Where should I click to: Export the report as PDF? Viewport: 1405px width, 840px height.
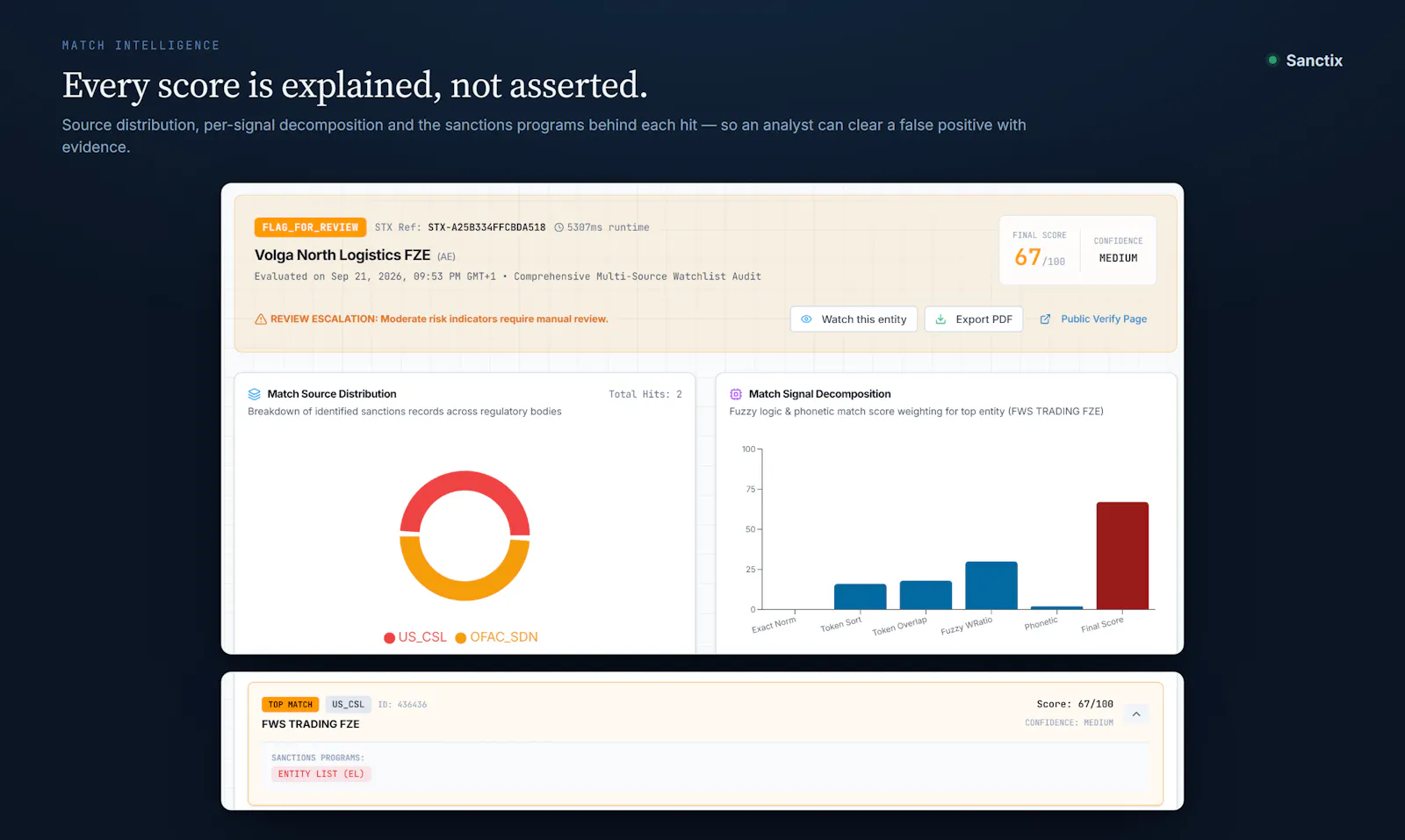pos(974,319)
